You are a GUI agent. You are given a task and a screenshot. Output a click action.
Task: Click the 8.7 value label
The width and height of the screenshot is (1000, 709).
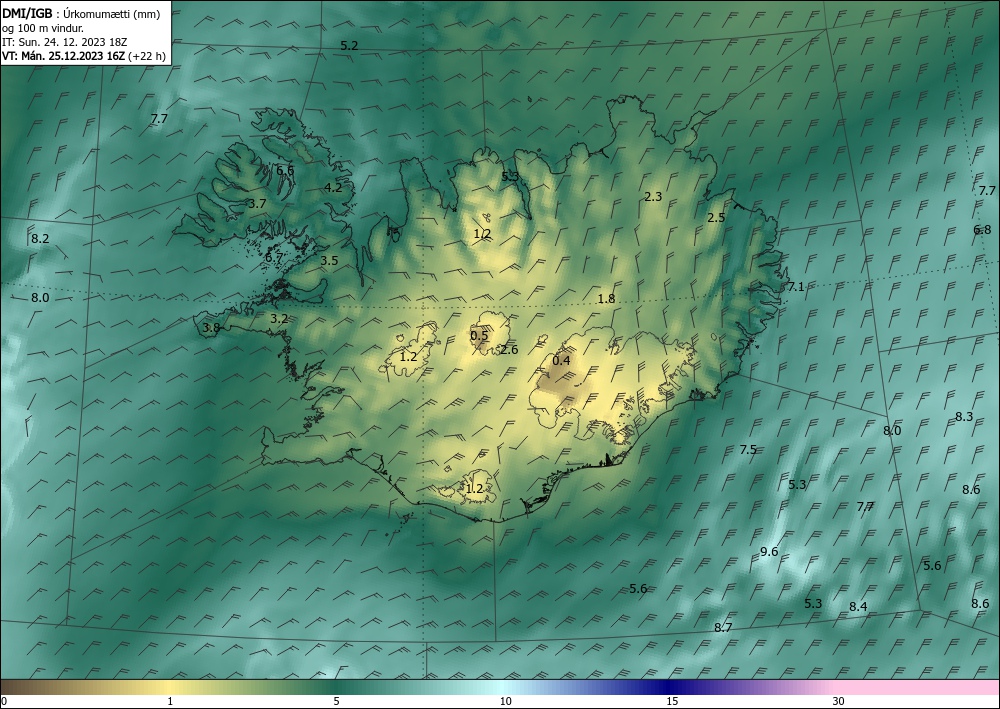pos(723,628)
